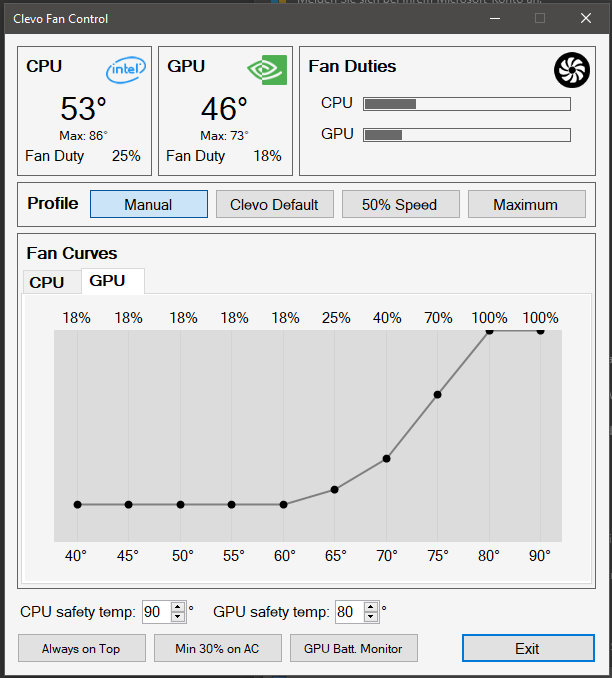Increase the CPU safety temp stepper
Viewport: 612px width, 678px height.
pos(178,607)
